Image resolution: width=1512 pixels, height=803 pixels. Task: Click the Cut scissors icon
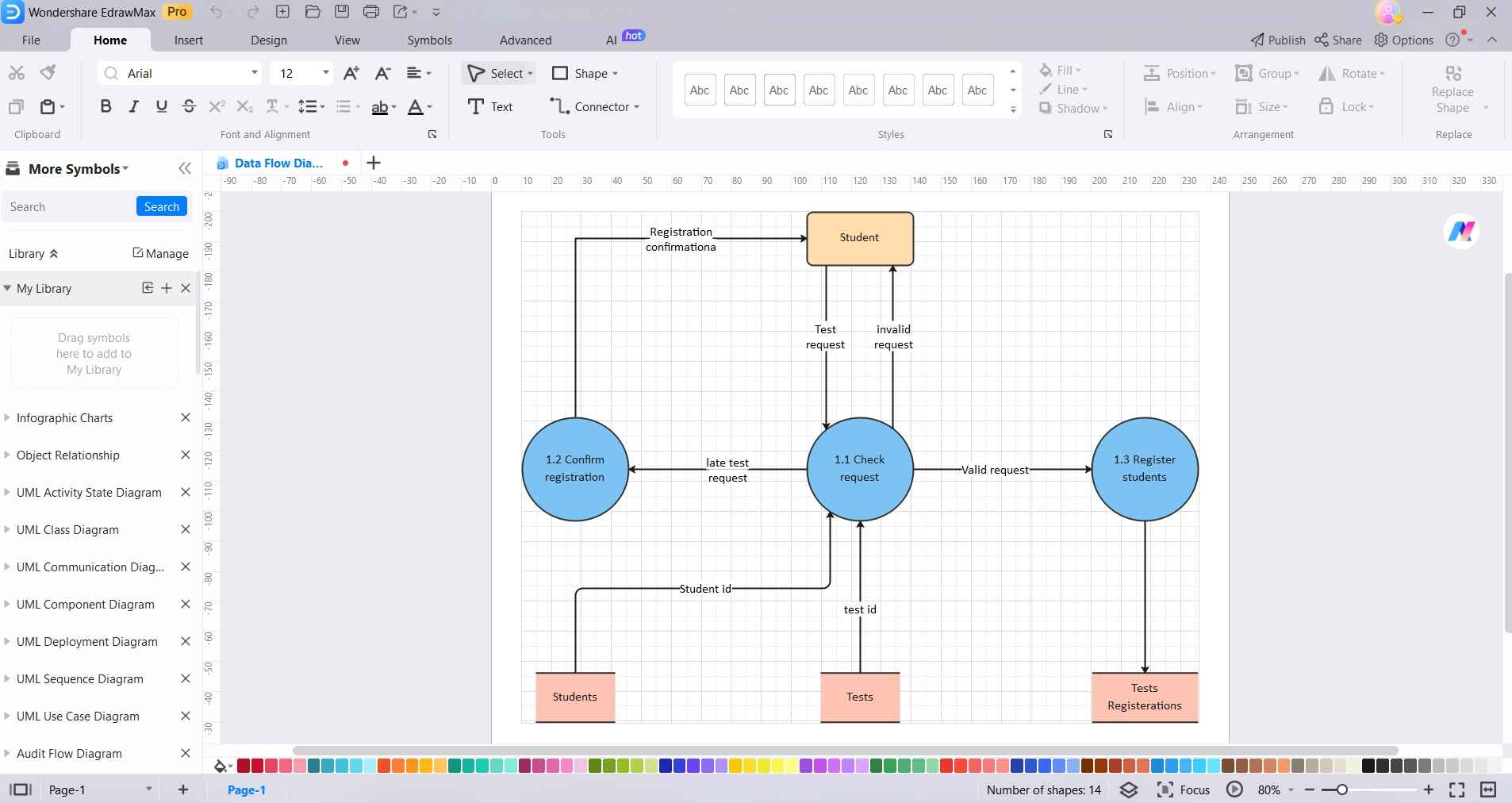tap(17, 73)
